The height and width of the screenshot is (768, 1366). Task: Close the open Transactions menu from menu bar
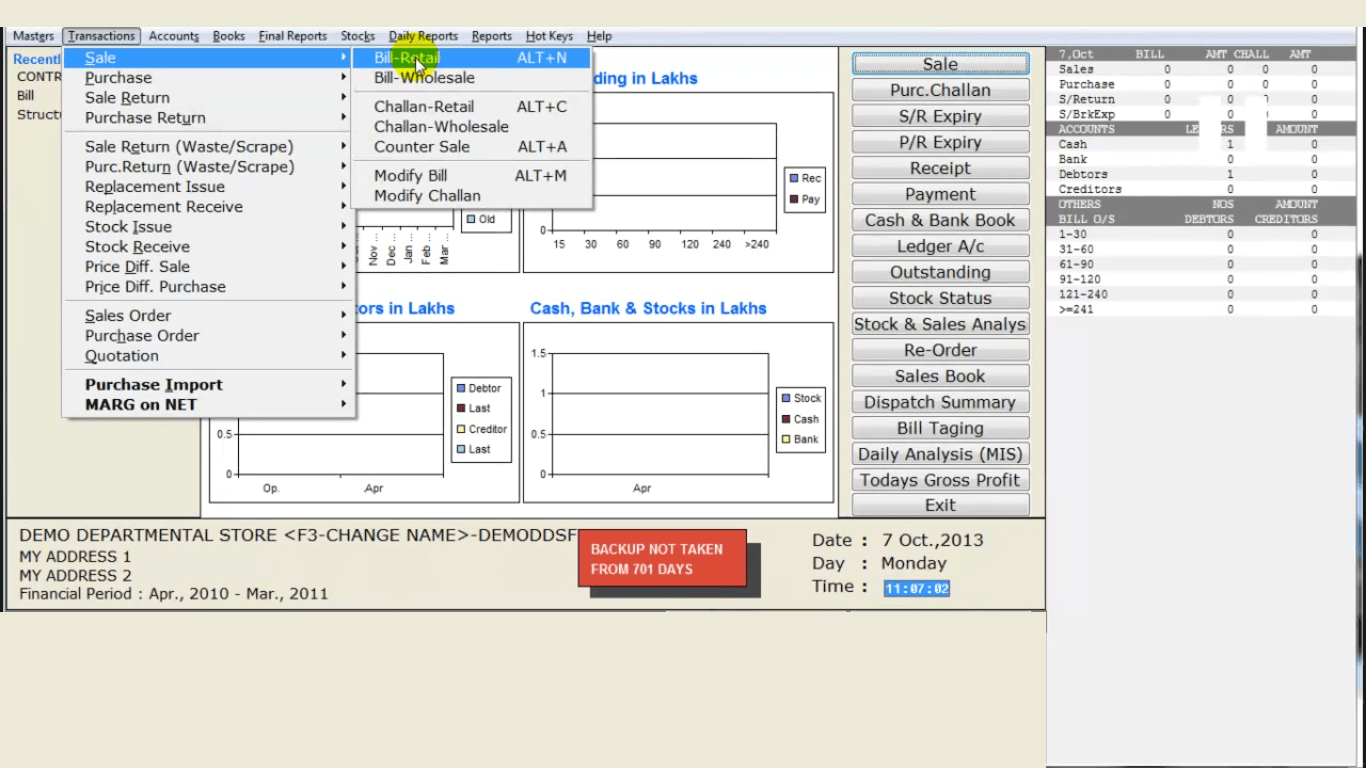(x=101, y=36)
